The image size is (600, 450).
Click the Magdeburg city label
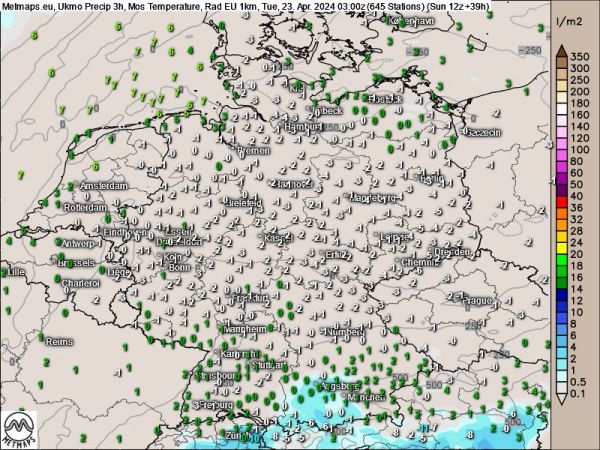[375, 198]
